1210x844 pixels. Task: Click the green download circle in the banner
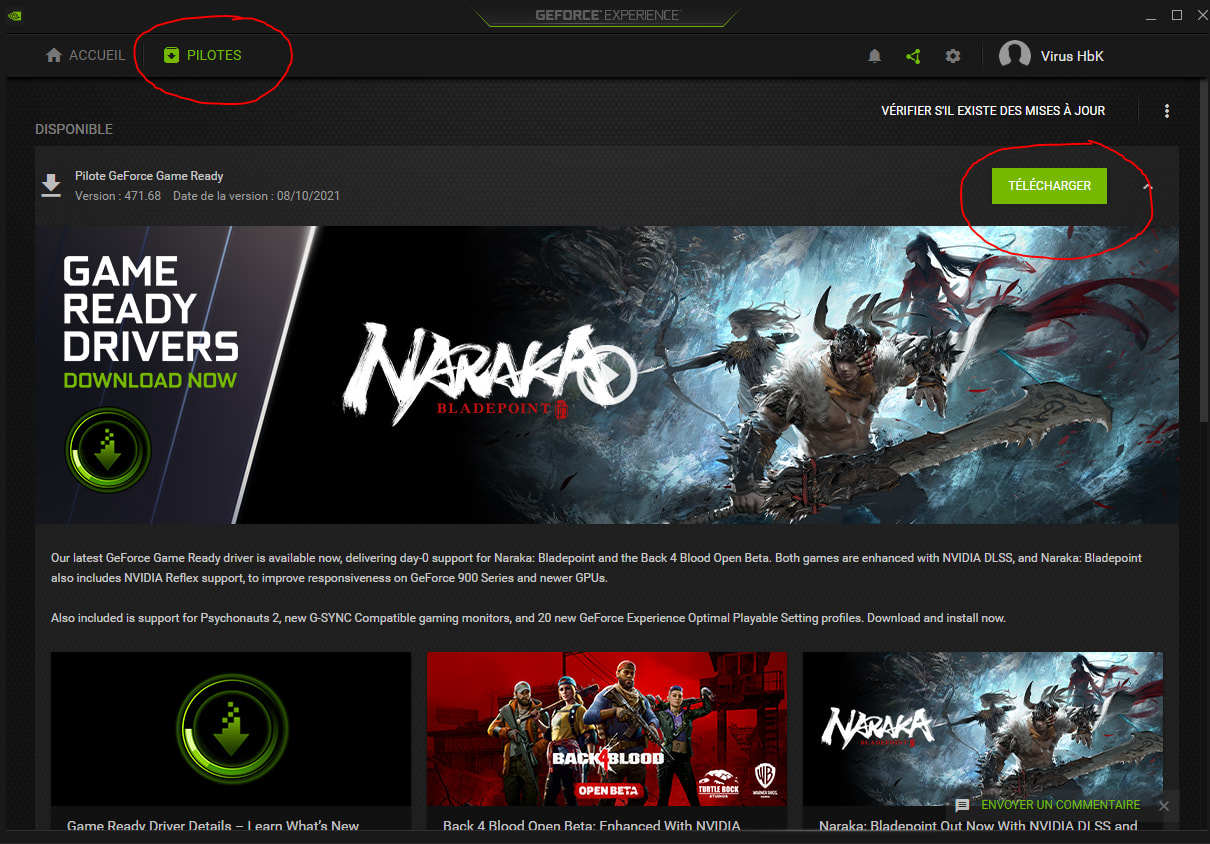[108, 451]
